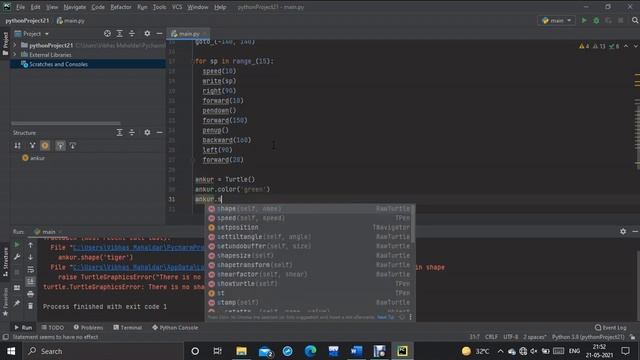Viewport: 640px width, 360px height.
Task: Pick stamp(self) completion suggestion
Action: coord(310,302)
